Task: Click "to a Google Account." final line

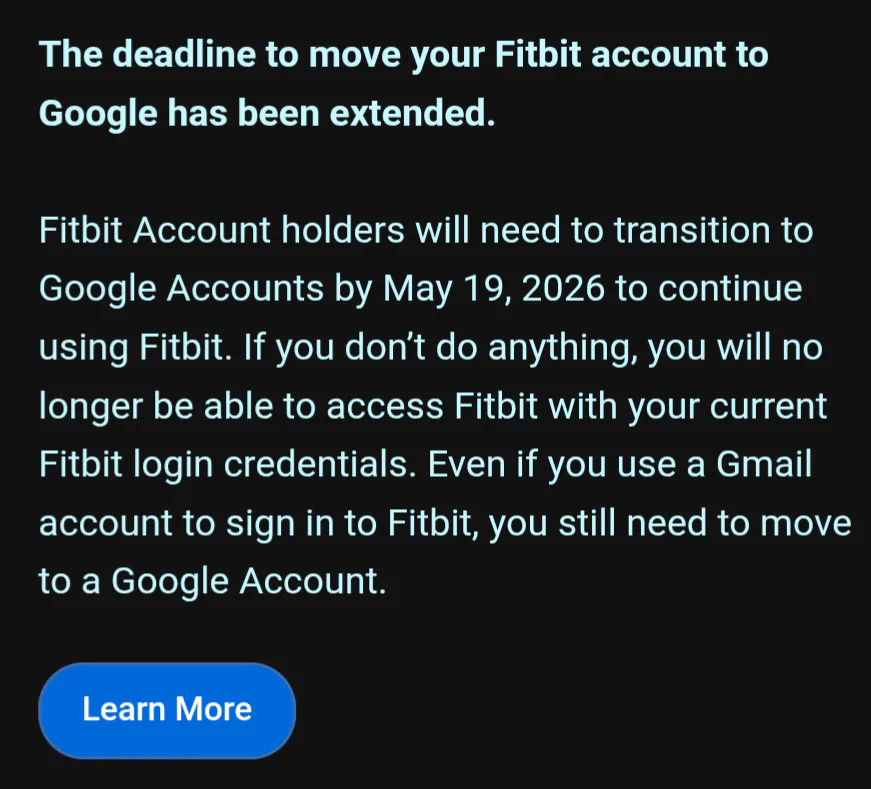Action: click(212, 582)
